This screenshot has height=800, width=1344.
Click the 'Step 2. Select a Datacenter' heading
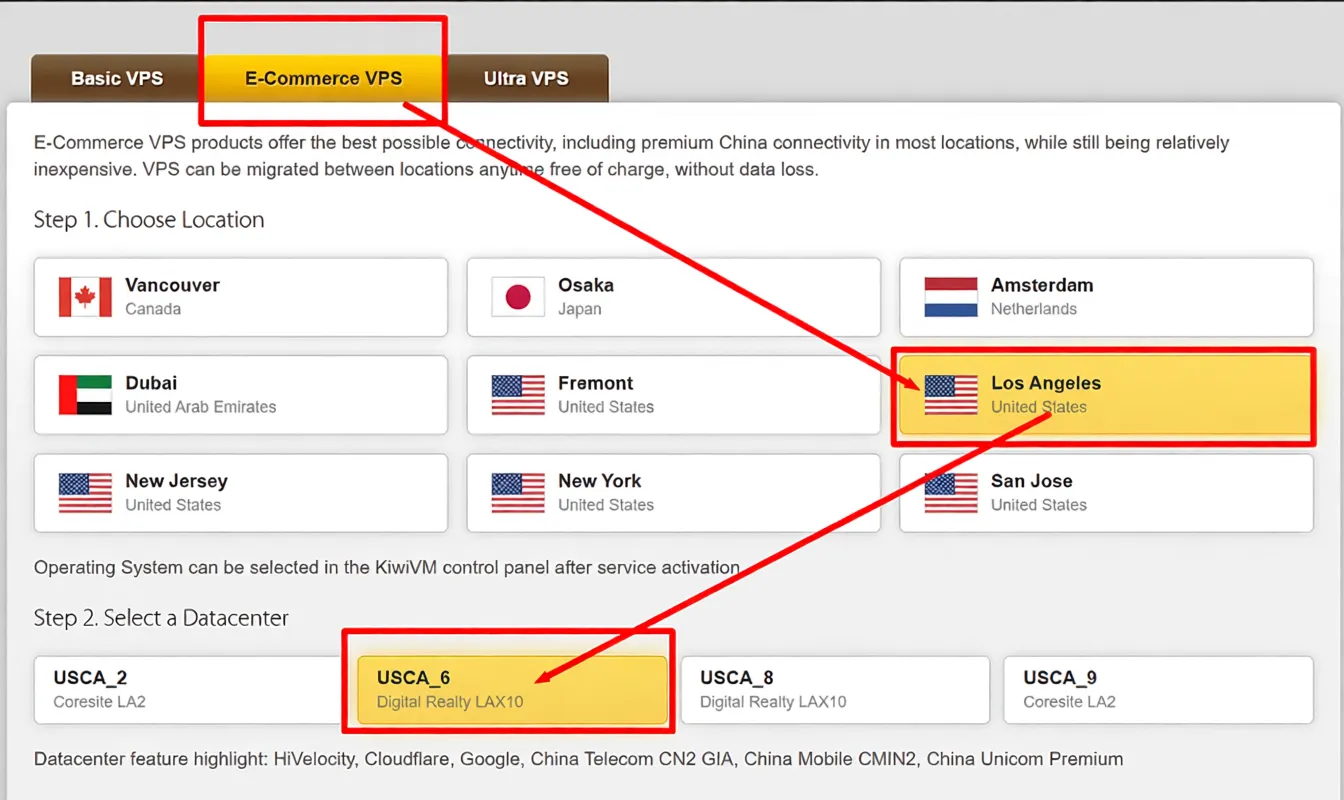pos(161,618)
